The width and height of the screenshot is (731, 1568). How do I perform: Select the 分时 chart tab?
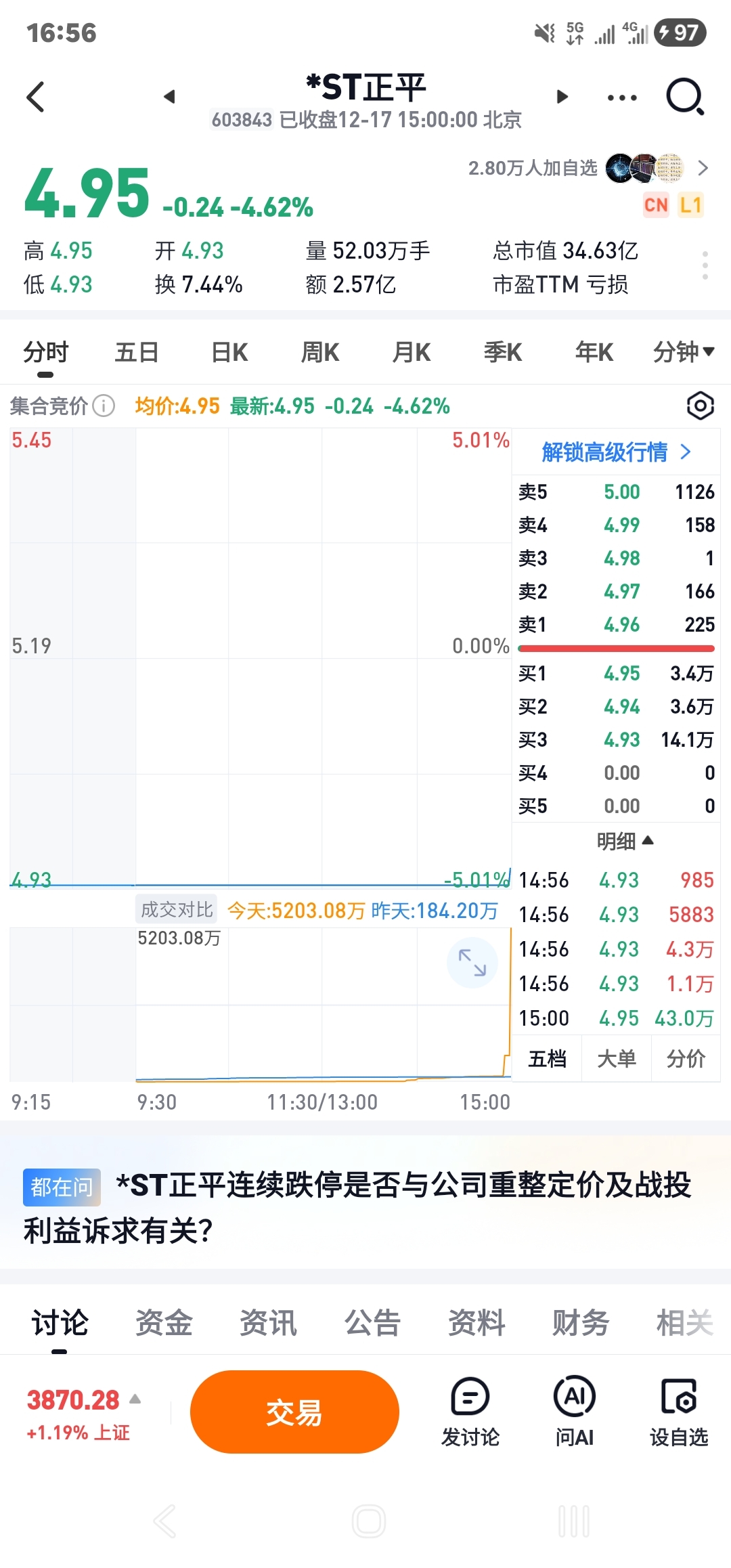(45, 352)
